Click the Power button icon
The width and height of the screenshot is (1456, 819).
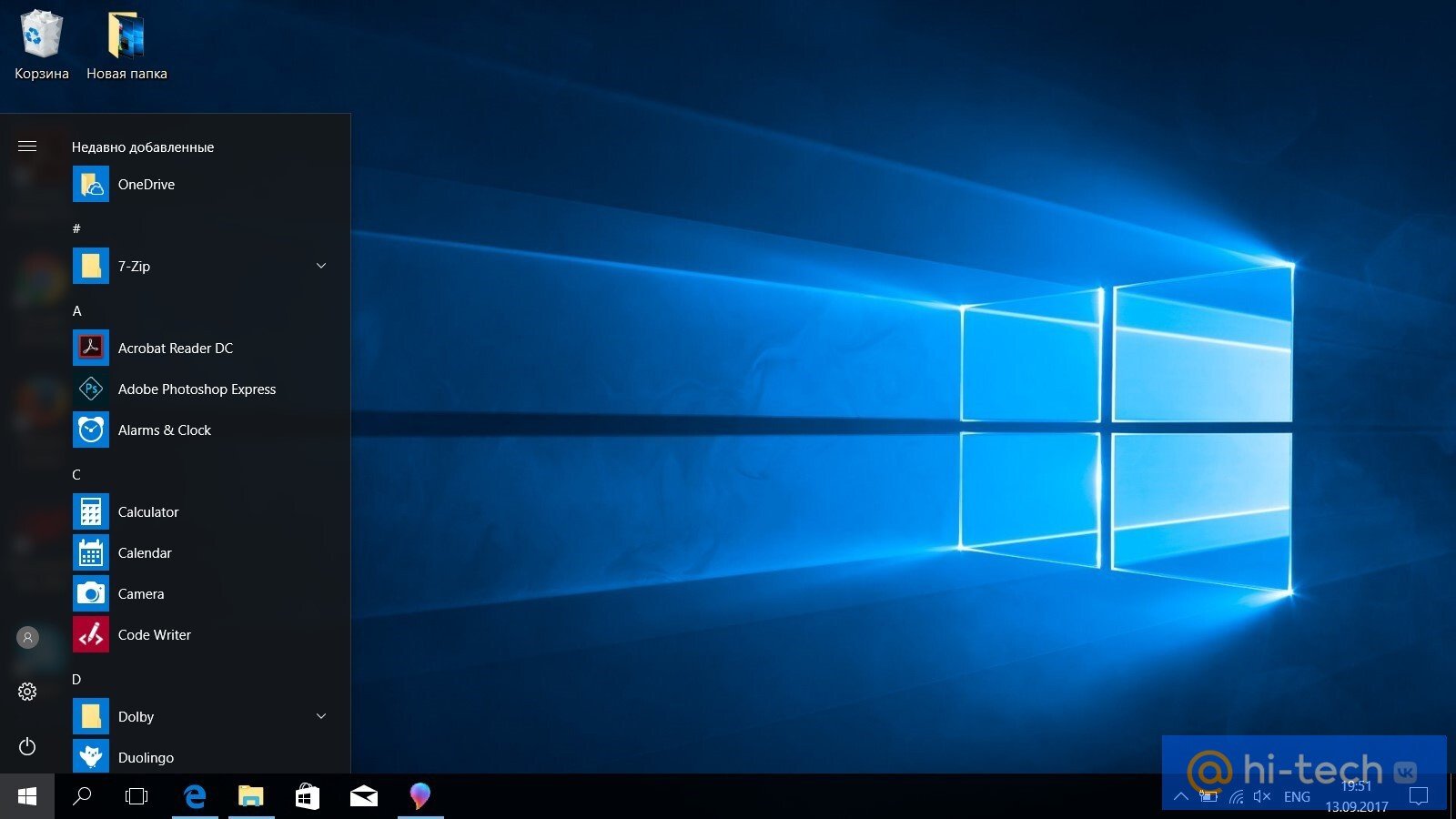(27, 746)
